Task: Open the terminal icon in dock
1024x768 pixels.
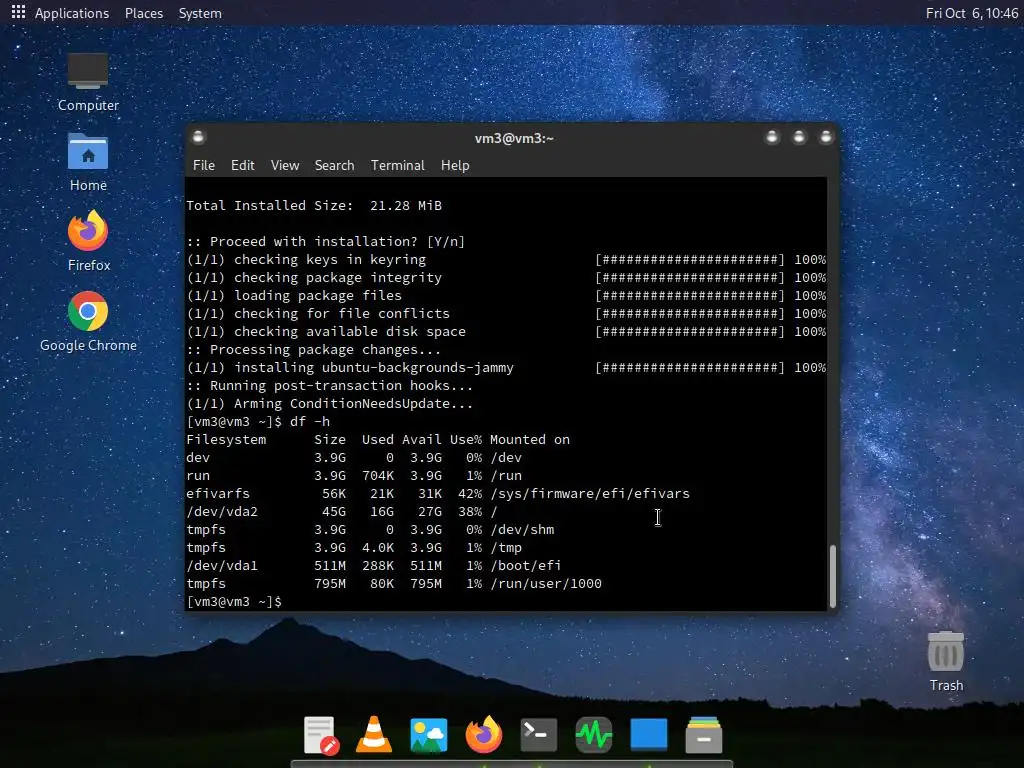Action: (x=539, y=735)
